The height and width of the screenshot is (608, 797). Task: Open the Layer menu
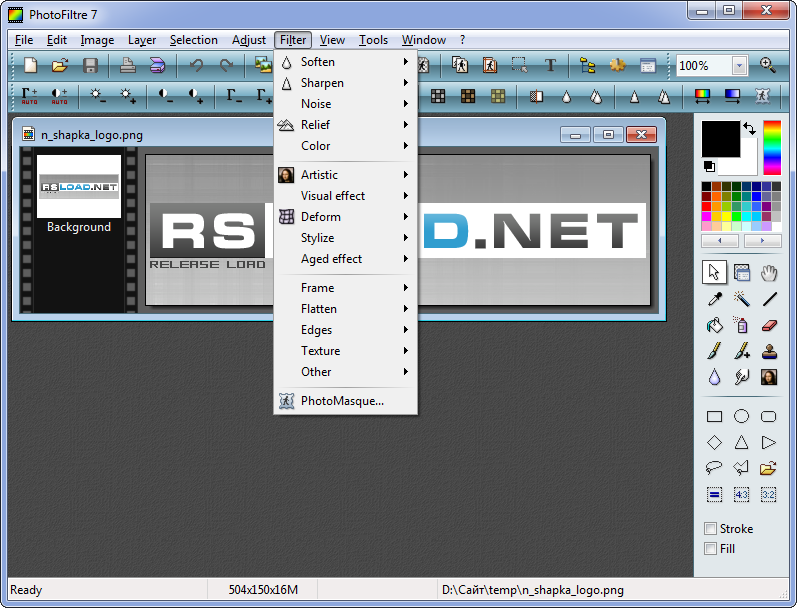(142, 40)
